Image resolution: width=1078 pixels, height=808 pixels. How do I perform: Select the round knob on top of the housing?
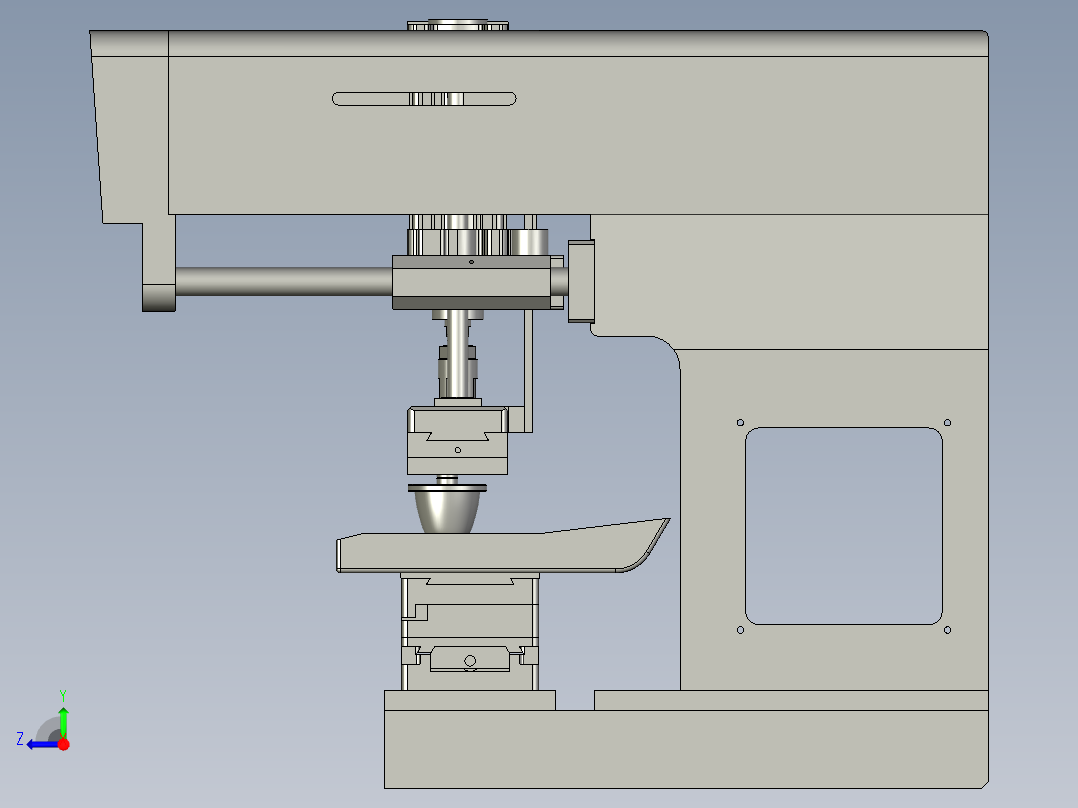tap(458, 25)
